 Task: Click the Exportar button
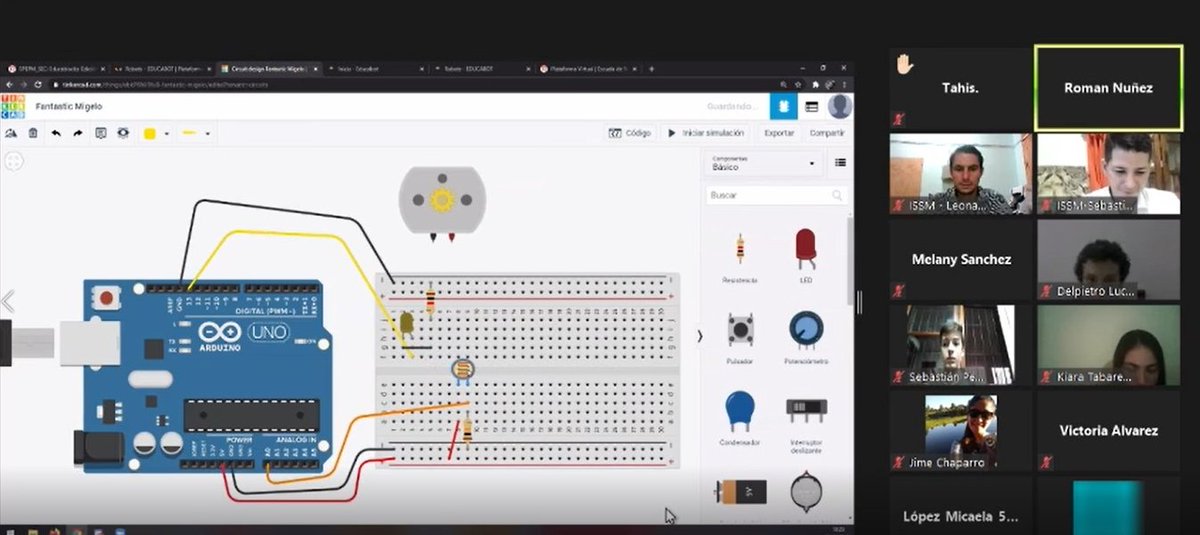click(x=779, y=133)
